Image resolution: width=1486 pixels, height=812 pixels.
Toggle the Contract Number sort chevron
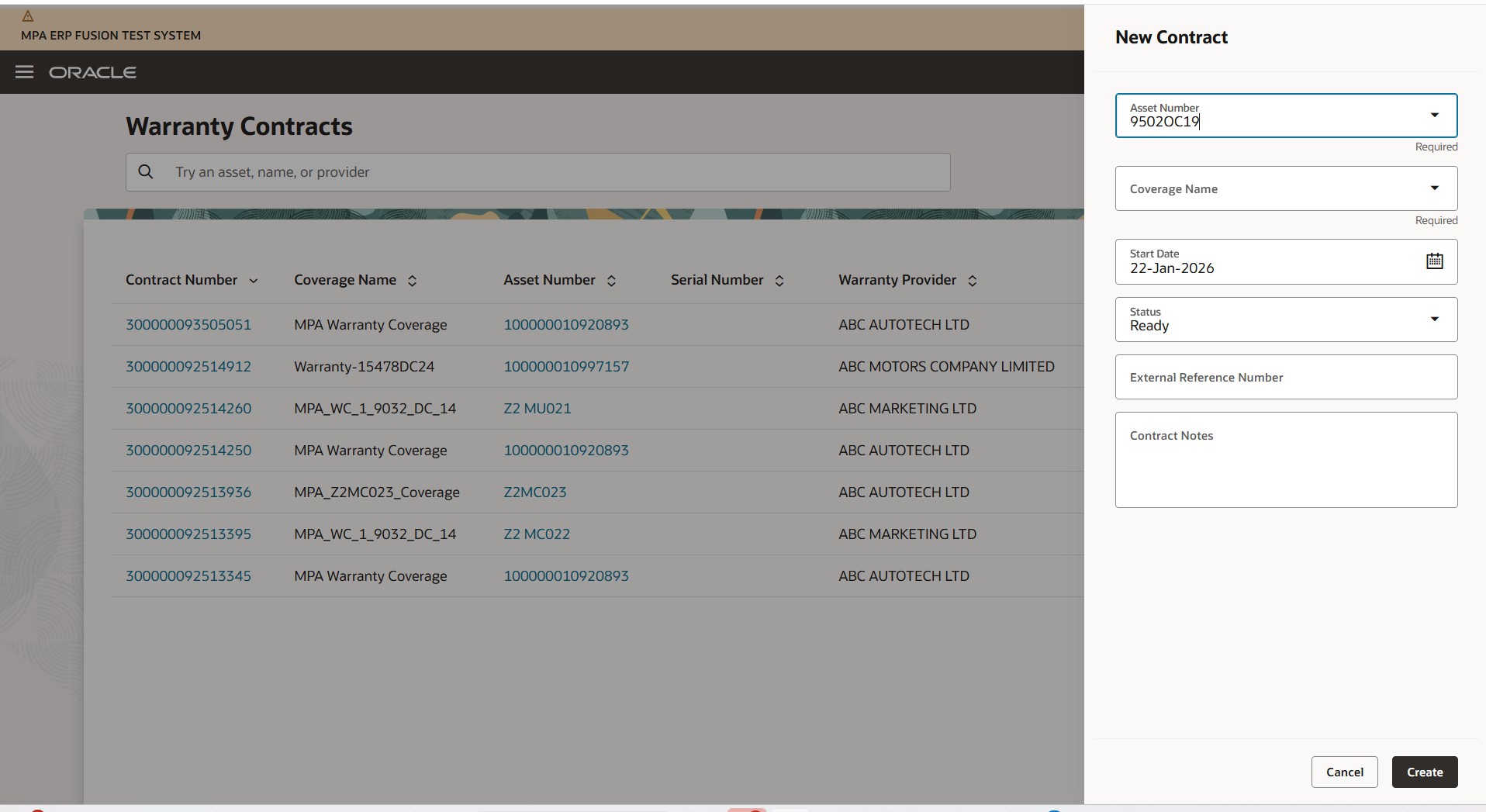(254, 281)
